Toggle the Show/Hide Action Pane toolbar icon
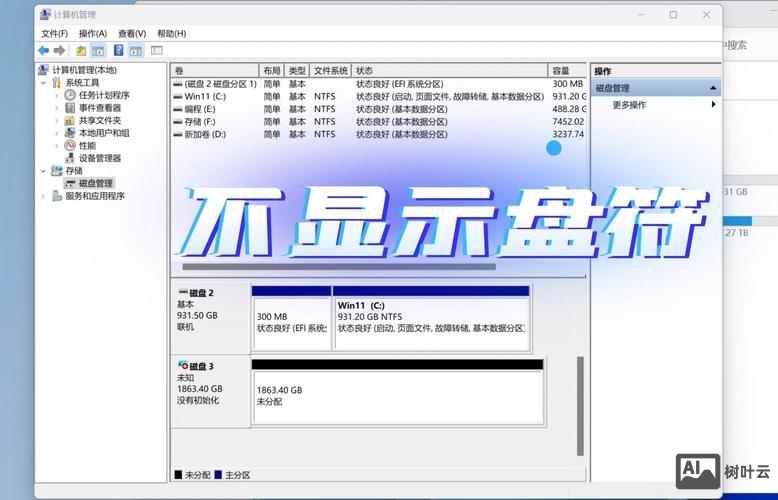Image resolution: width=778 pixels, height=500 pixels. pyautogui.click(x=135, y=50)
